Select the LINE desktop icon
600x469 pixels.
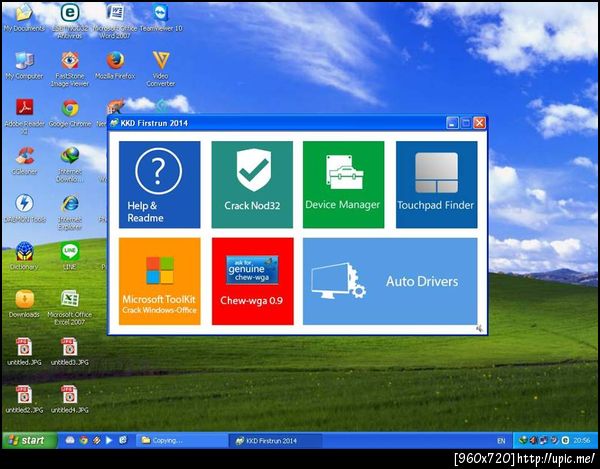tap(70, 256)
